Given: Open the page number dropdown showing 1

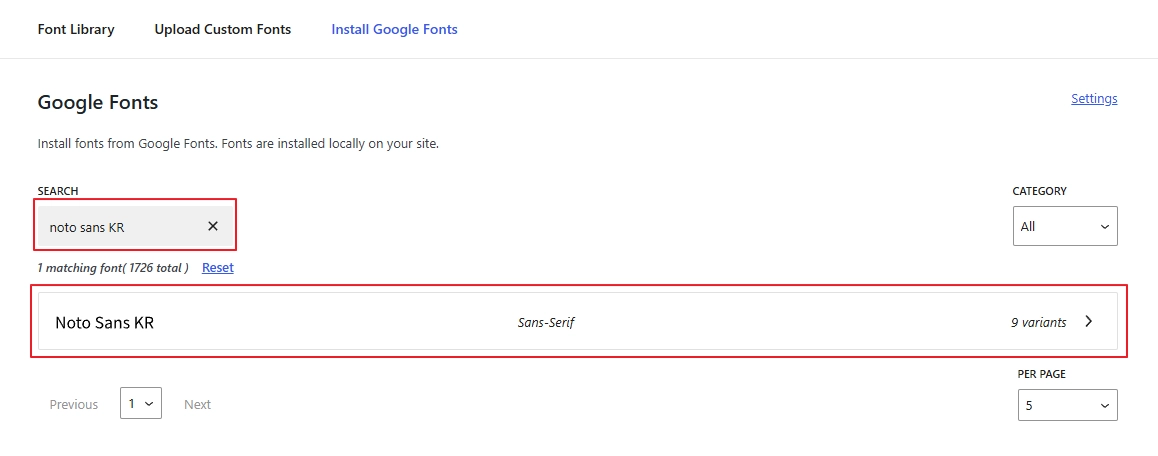Looking at the screenshot, I should point(140,404).
